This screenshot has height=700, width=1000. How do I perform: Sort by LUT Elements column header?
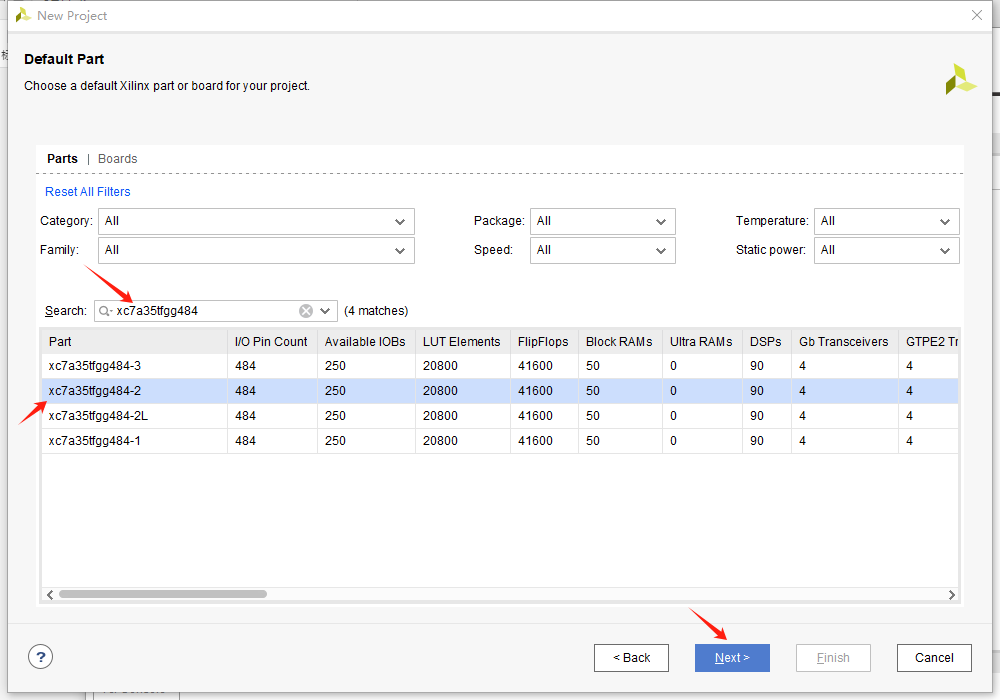coord(462,342)
